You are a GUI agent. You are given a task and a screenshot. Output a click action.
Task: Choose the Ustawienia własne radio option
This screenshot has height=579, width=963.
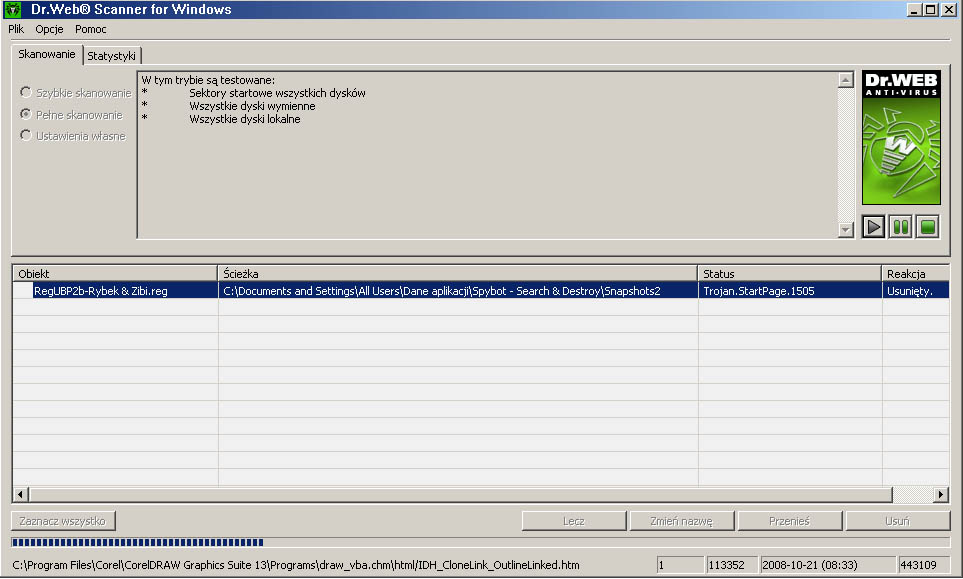26,136
